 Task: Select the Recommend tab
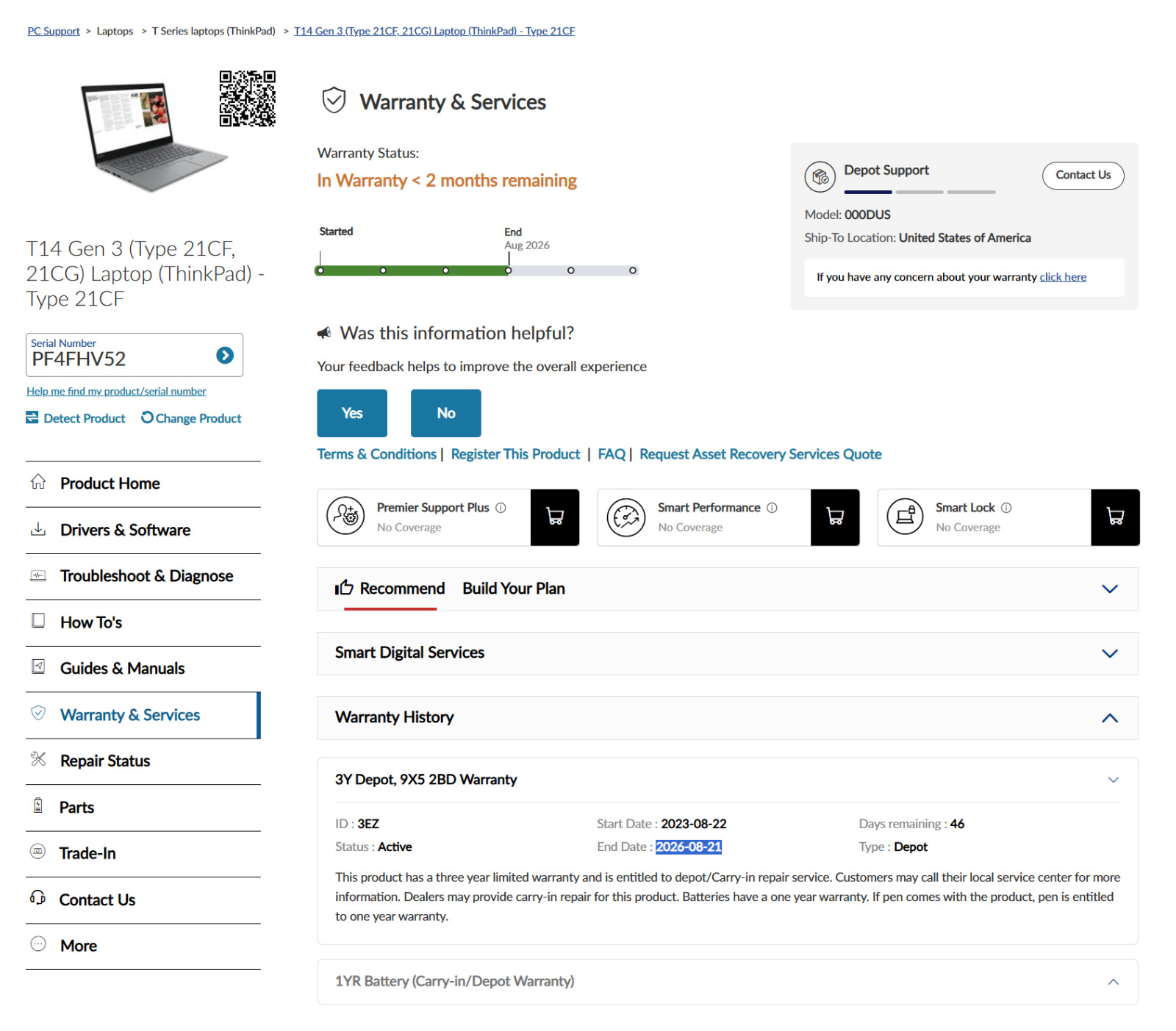[x=390, y=589]
